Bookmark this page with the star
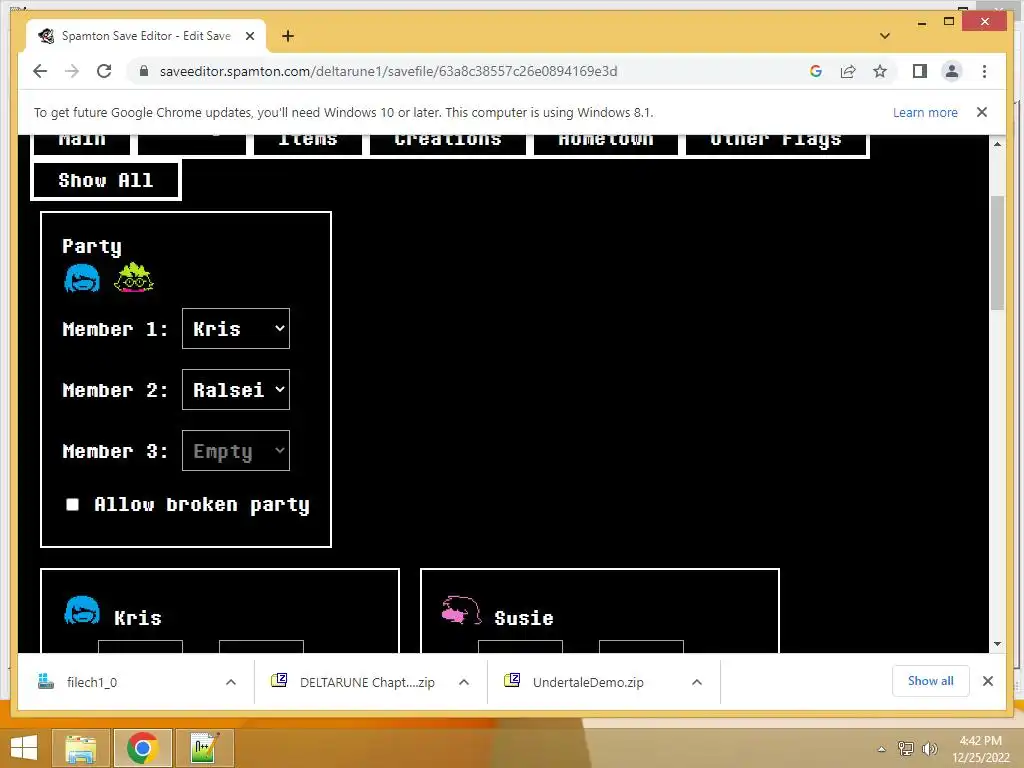The height and width of the screenshot is (768, 1024). [x=880, y=71]
